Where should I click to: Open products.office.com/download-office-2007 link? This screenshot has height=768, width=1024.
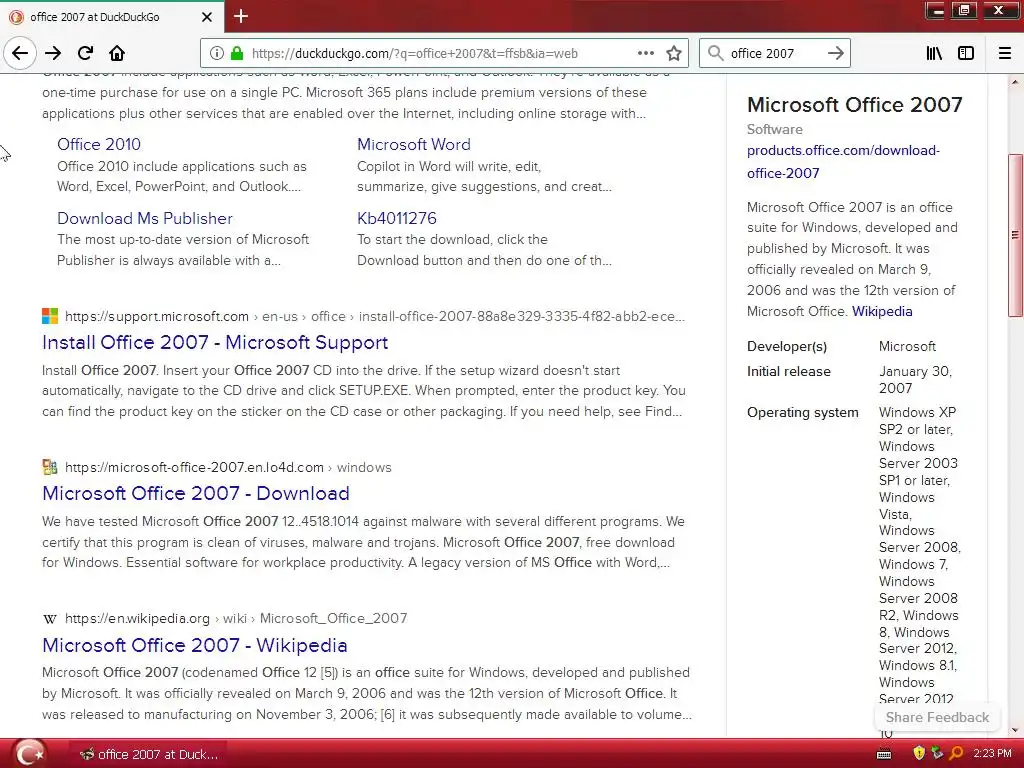(843, 161)
